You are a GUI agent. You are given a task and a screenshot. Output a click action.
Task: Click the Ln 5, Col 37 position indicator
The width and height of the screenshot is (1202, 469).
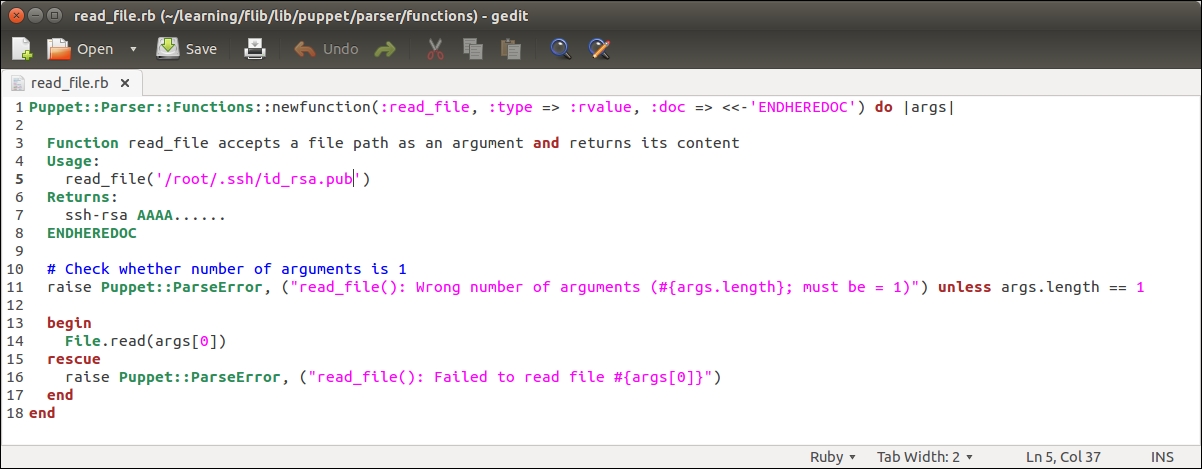[x=1064, y=457]
